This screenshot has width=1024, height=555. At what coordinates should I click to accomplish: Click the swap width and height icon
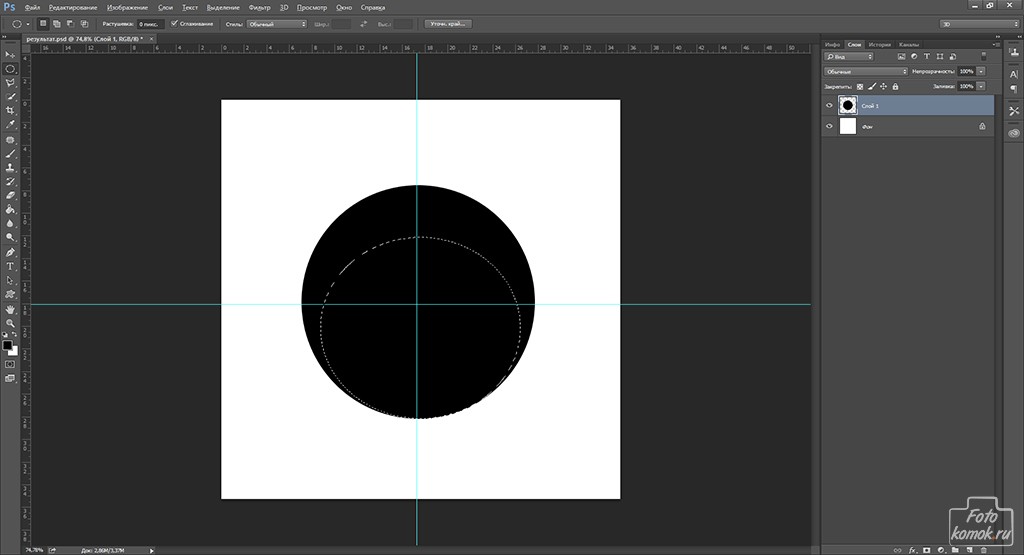coord(363,24)
